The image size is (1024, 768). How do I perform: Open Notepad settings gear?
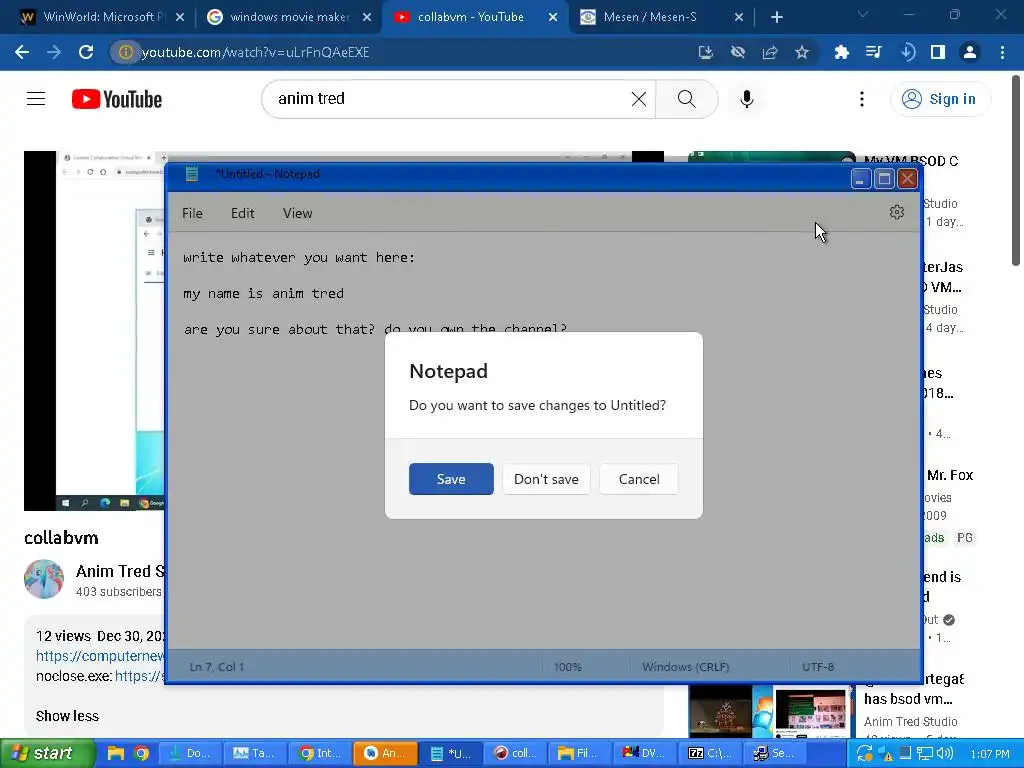click(897, 212)
